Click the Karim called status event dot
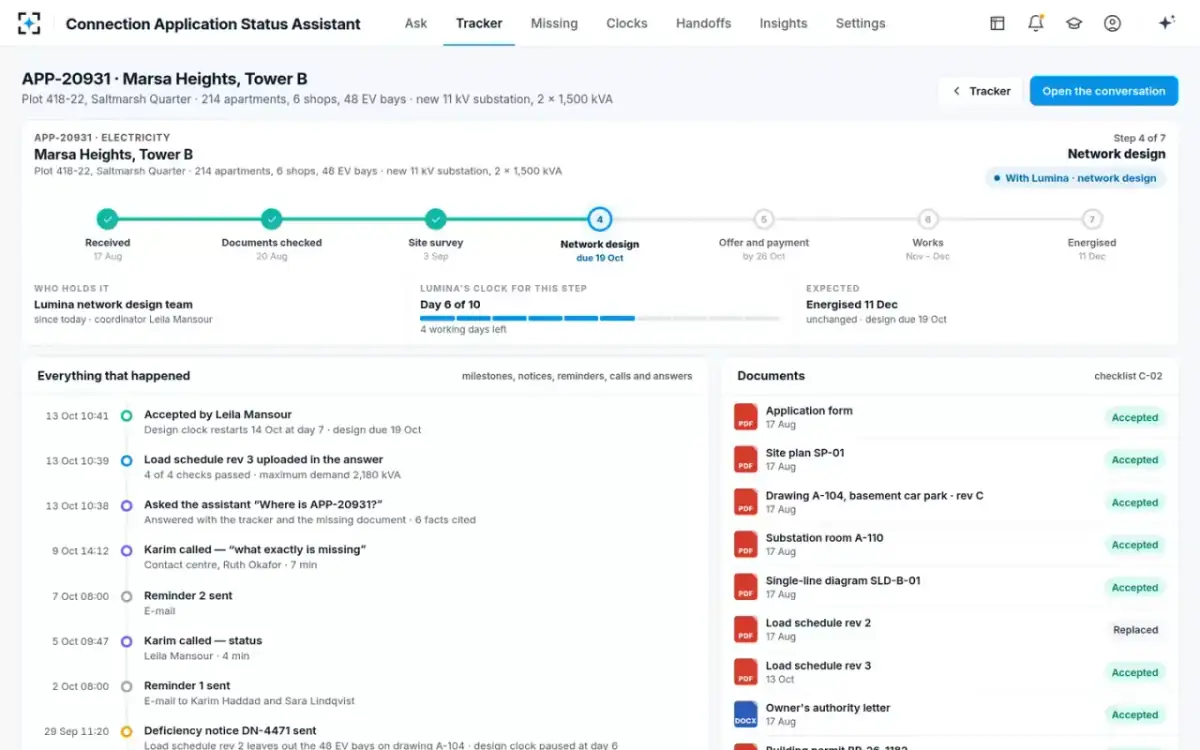 pos(126,641)
